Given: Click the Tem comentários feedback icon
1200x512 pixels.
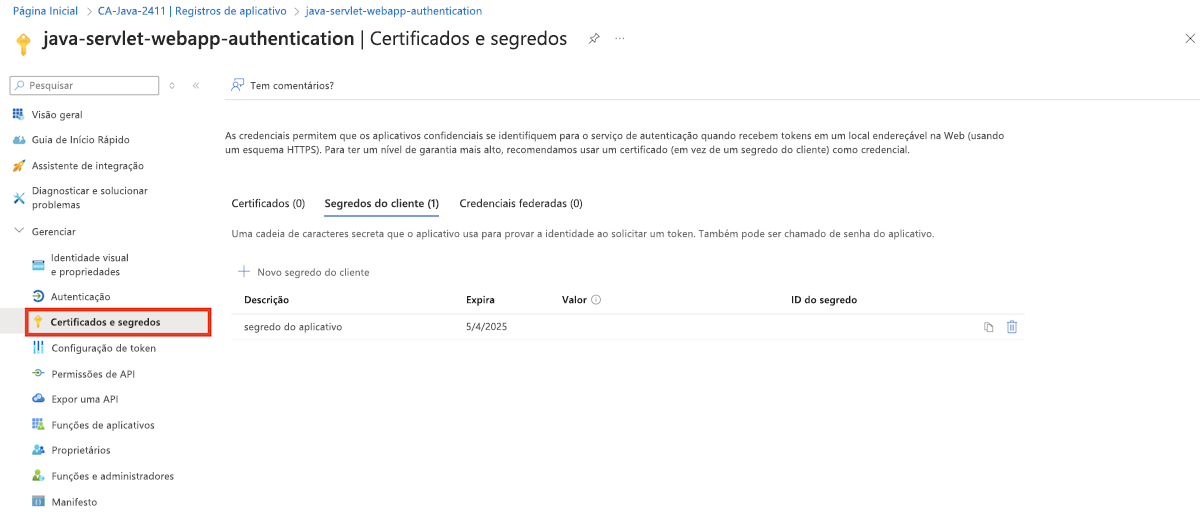Looking at the screenshot, I should coord(237,85).
